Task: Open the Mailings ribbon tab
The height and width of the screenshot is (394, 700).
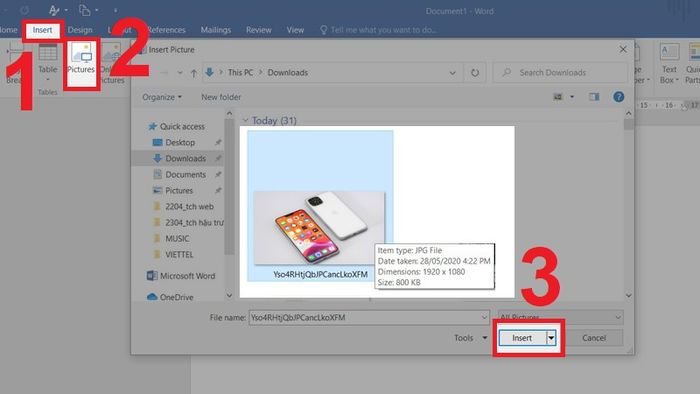Action: coord(216,30)
